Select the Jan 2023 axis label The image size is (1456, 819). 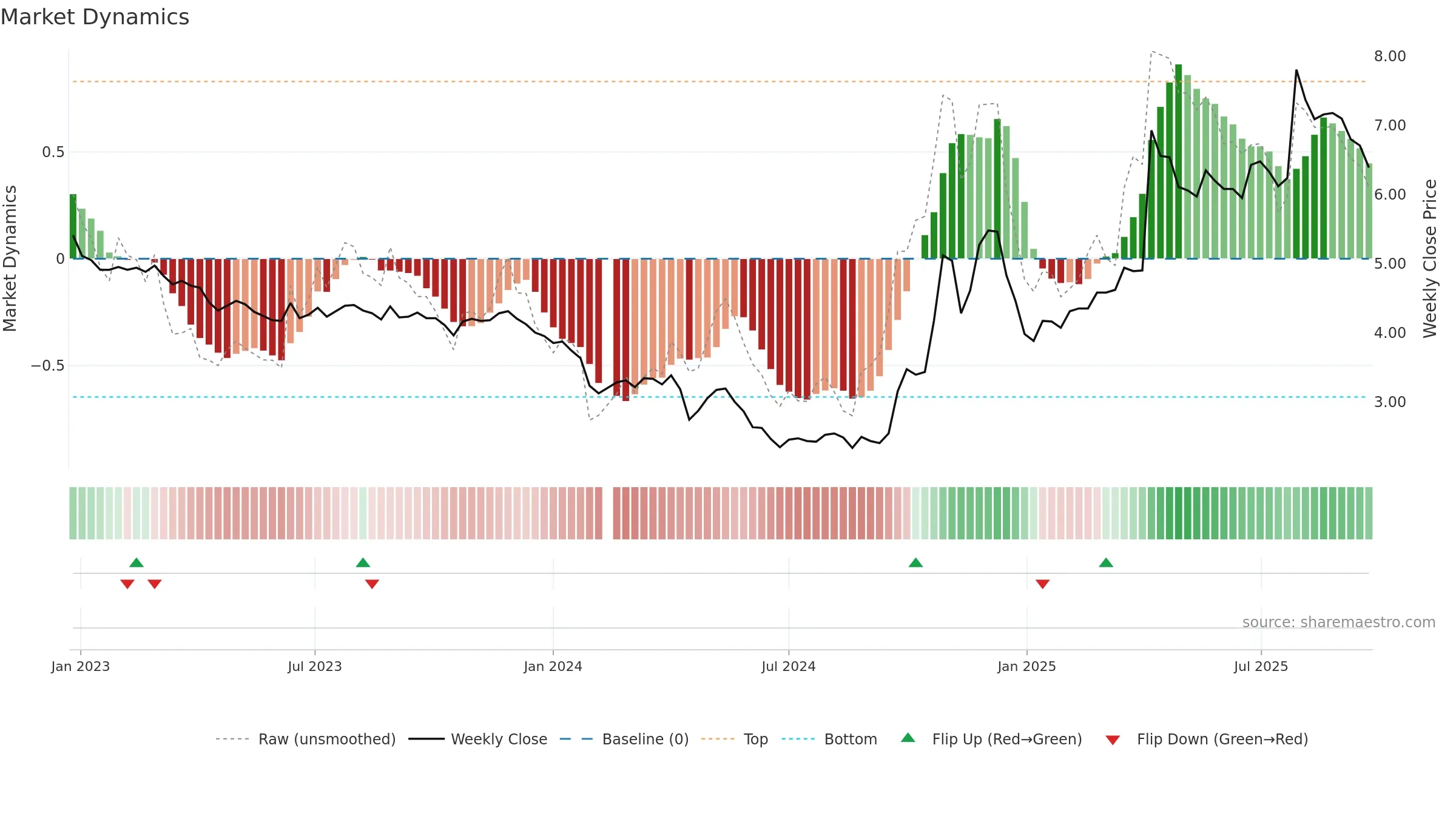[81, 666]
